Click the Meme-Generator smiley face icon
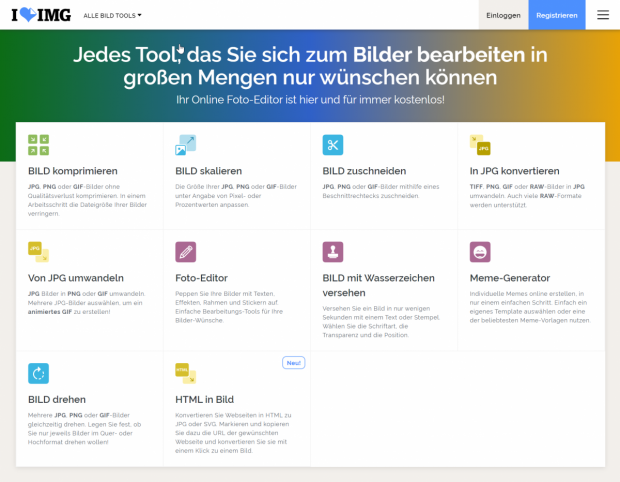The image size is (620, 482). [480, 251]
